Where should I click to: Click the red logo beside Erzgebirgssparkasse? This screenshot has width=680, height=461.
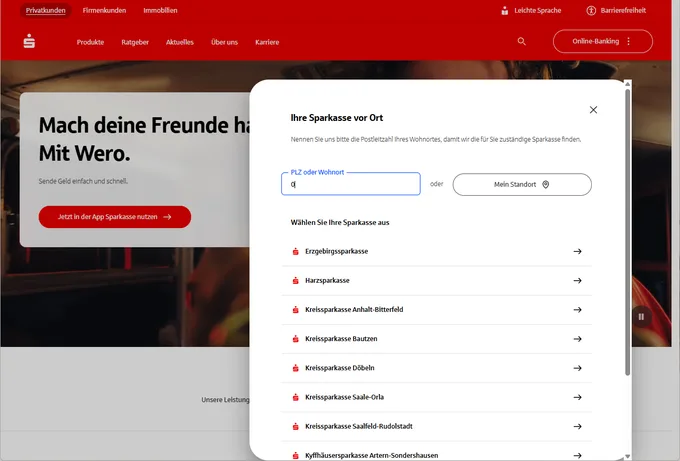tap(295, 251)
